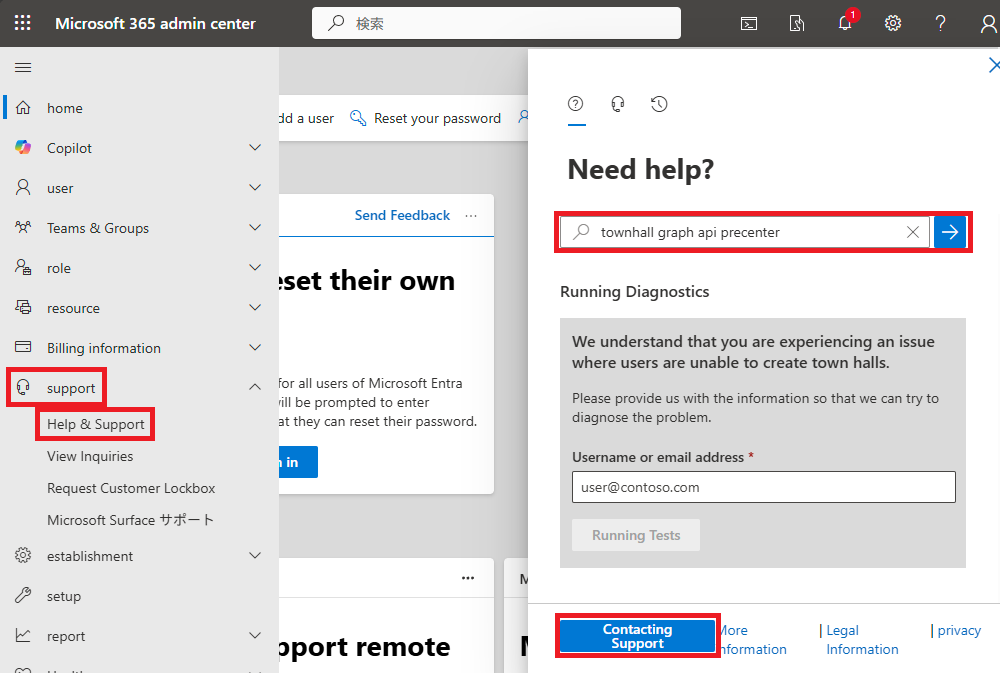The height and width of the screenshot is (673, 1000).
Task: Click the report chart icon
Action: [x=23, y=635]
